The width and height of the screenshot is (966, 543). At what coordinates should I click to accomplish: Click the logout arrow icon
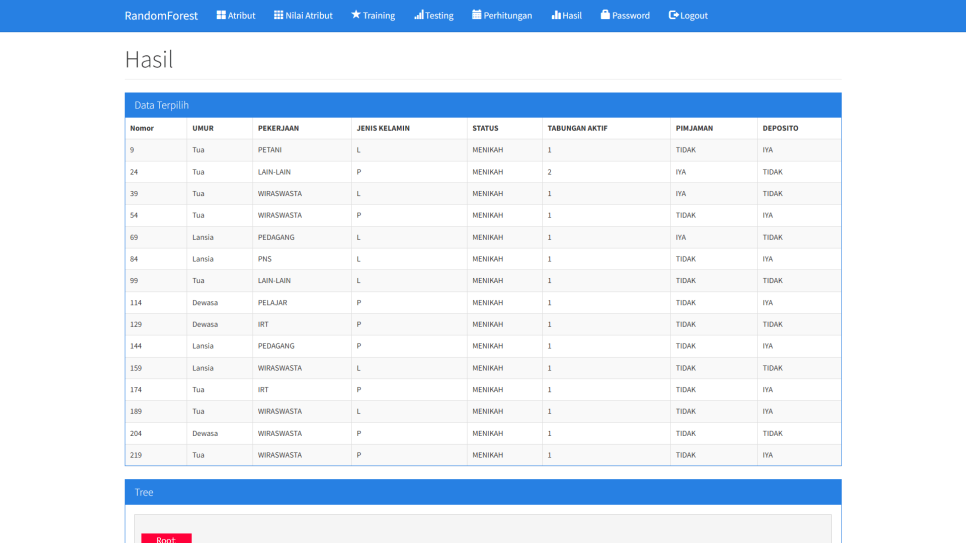click(673, 15)
